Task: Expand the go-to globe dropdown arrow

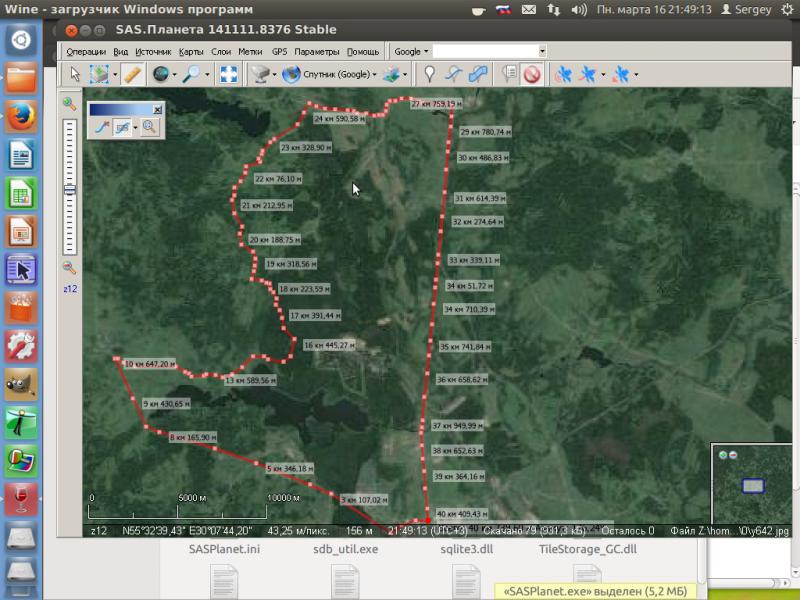Action: tap(174, 75)
